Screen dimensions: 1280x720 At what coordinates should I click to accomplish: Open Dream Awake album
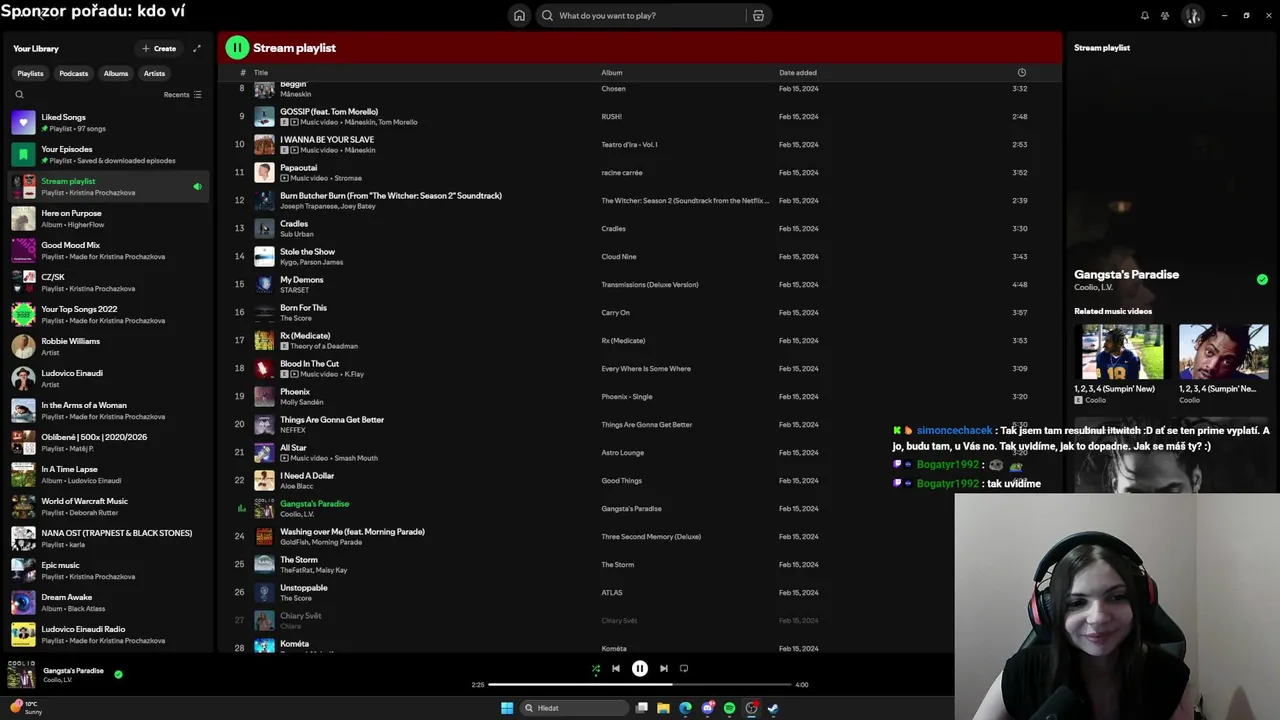[108, 602]
